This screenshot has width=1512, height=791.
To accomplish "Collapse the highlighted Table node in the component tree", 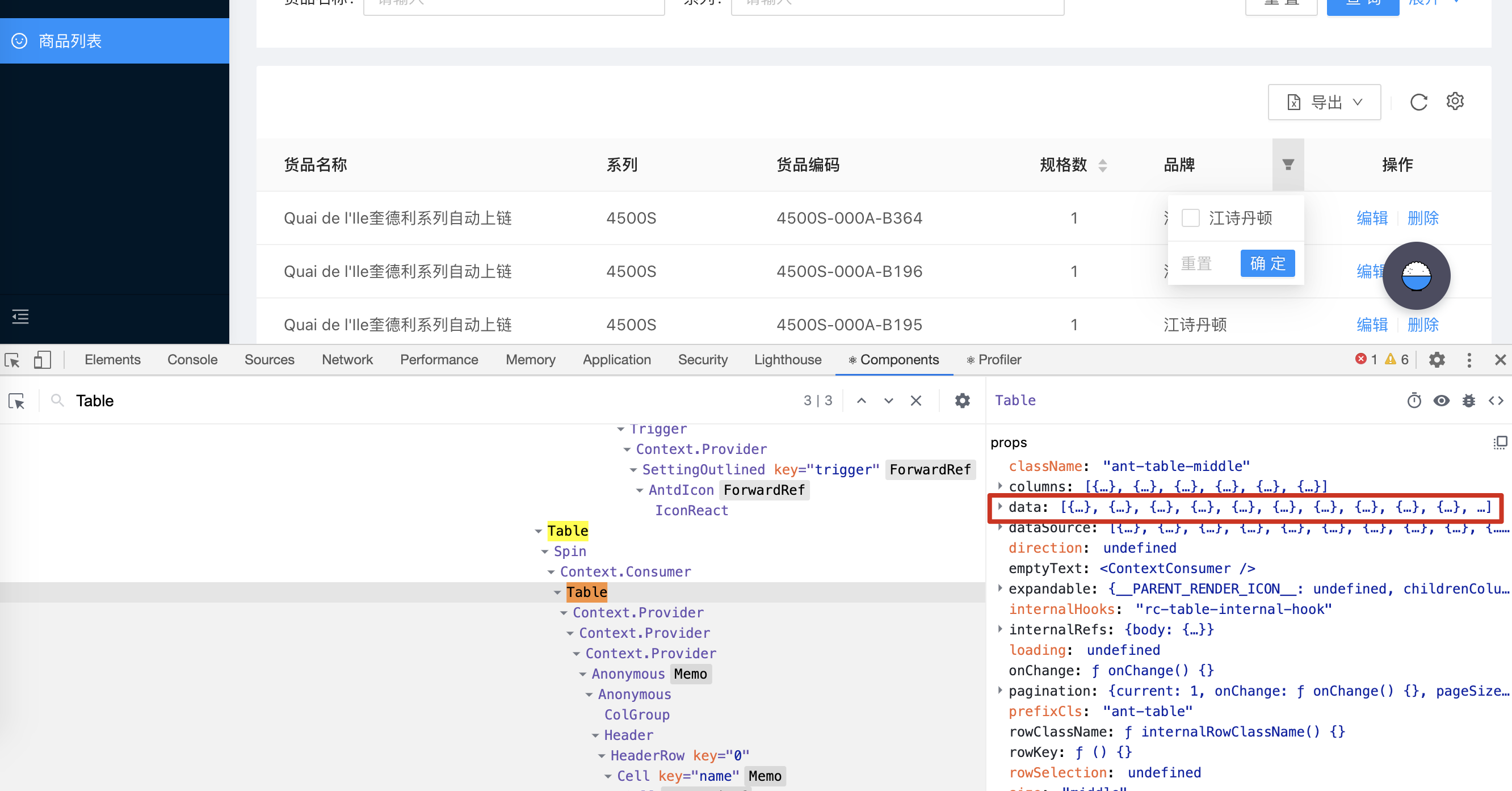I will 557,592.
